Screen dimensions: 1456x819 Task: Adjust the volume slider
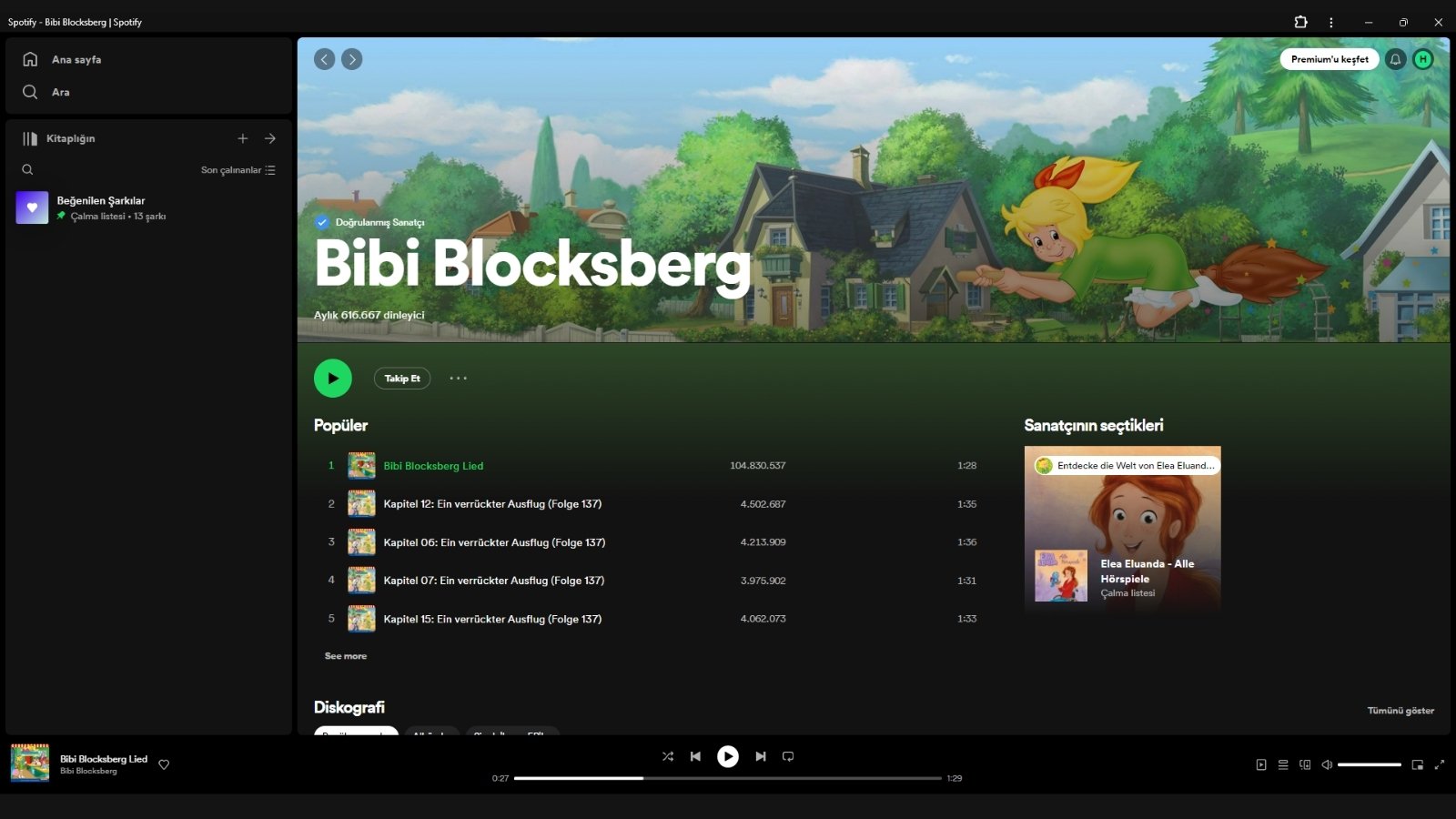[x=1370, y=765]
